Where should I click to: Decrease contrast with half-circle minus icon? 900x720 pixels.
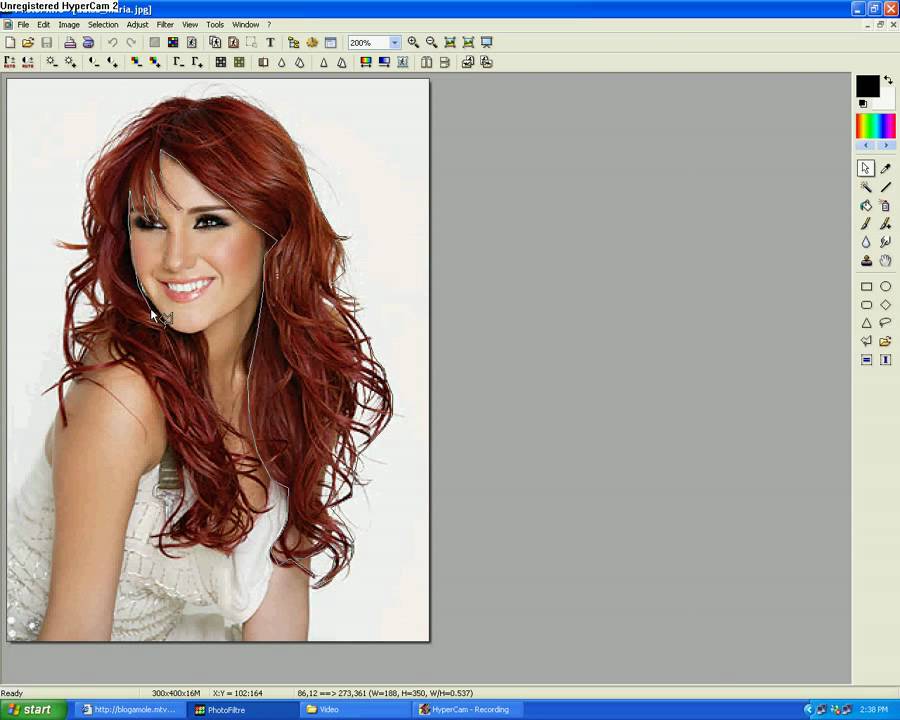point(94,62)
